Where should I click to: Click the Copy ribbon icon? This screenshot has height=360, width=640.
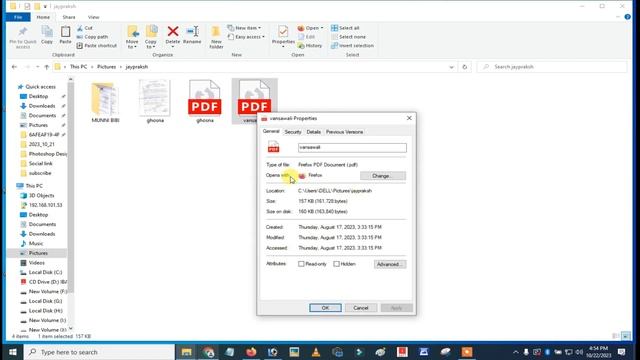47,32
